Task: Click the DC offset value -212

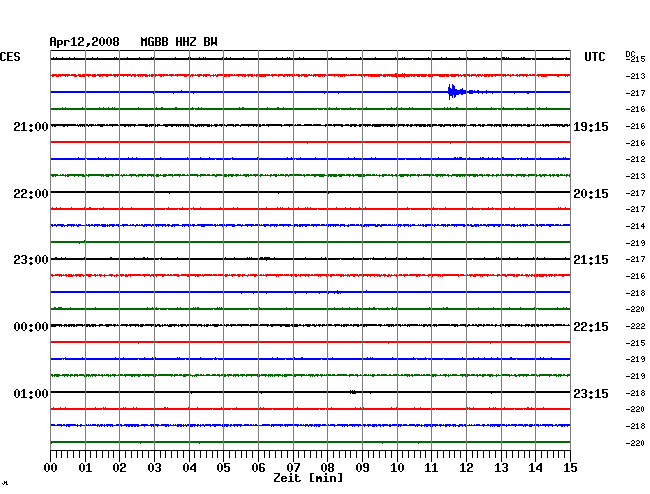Action: click(635, 159)
